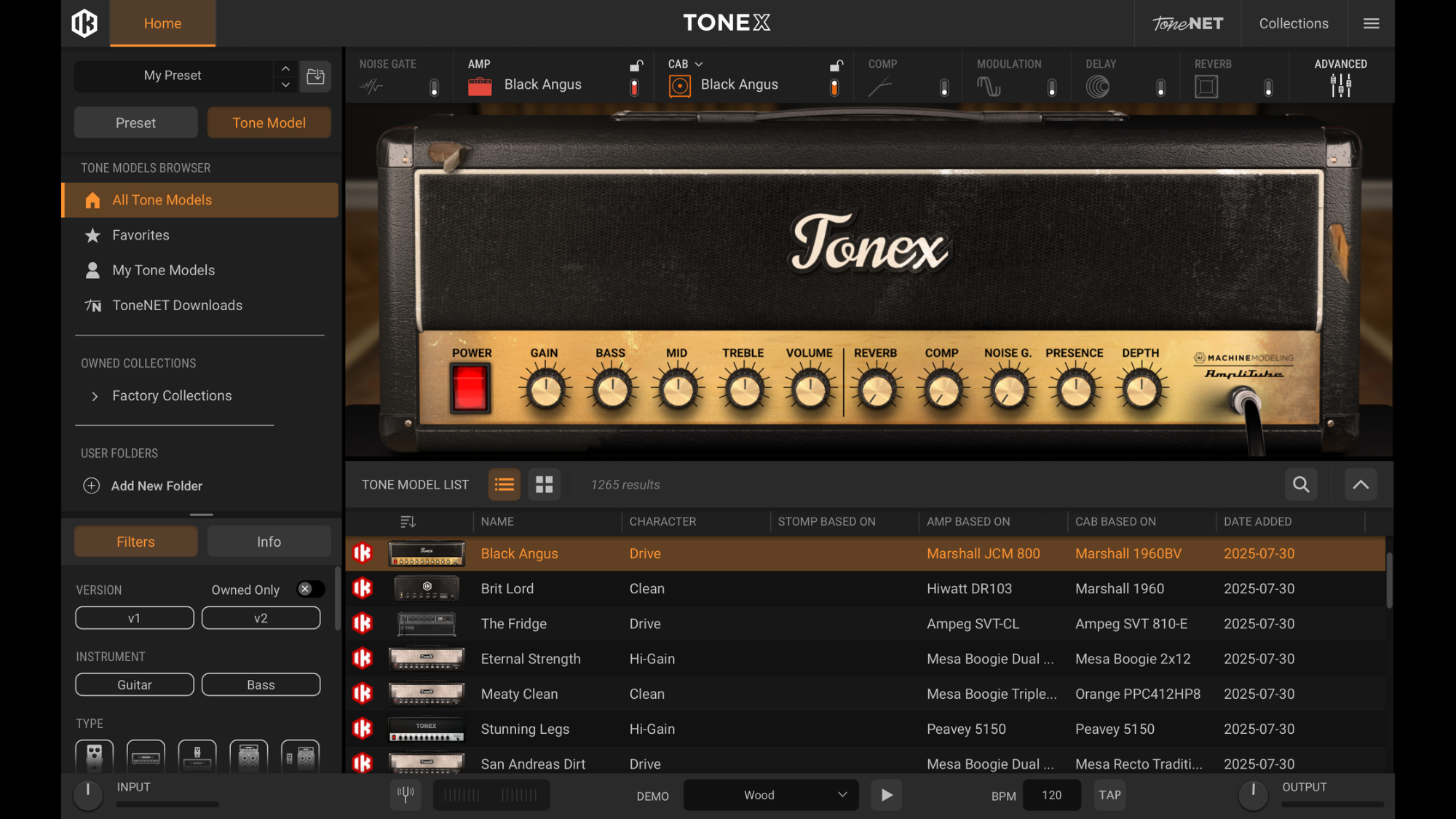Open the Reverb module icon
1456x819 pixels.
(x=1206, y=87)
